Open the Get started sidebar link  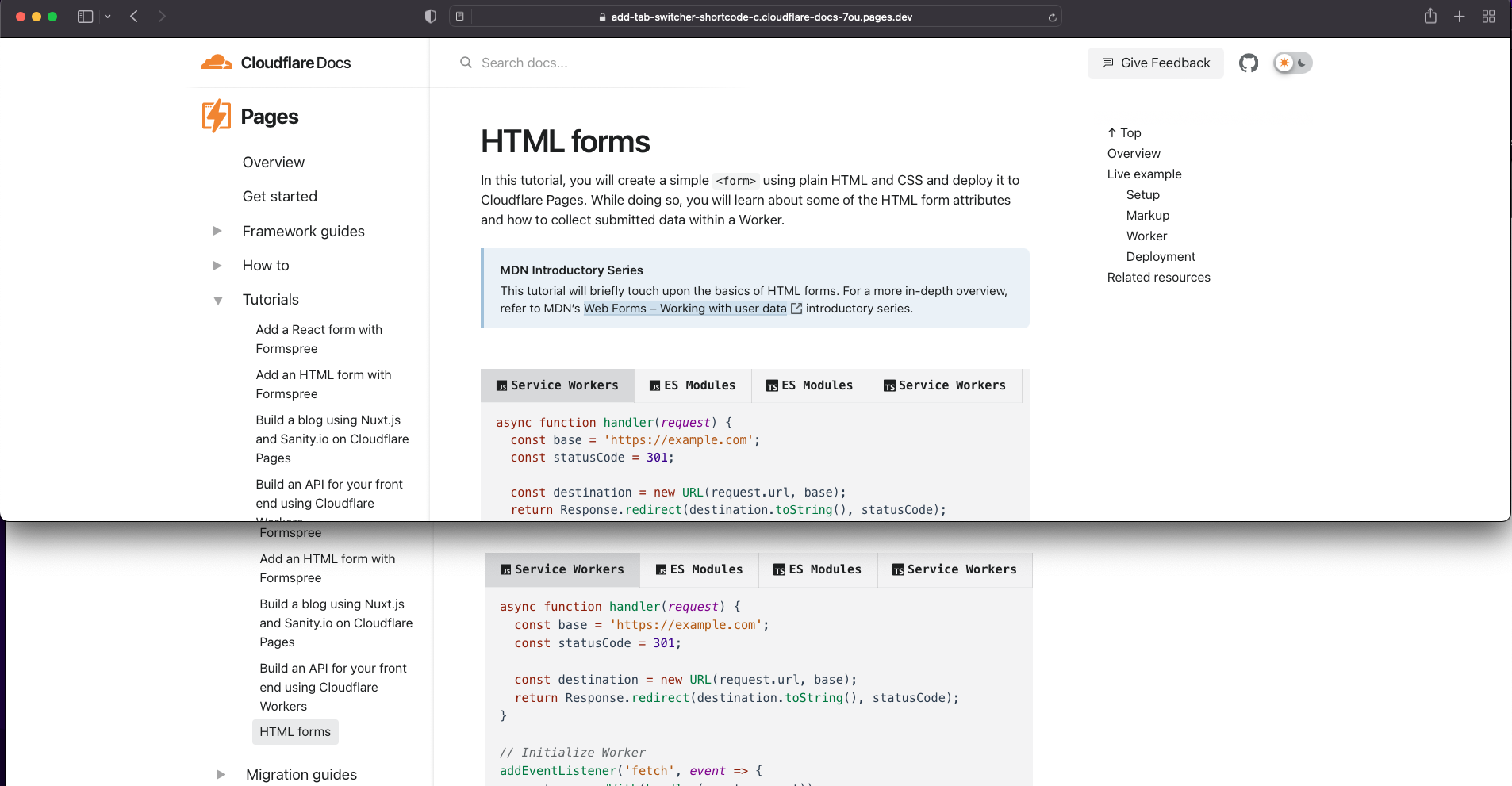(280, 197)
